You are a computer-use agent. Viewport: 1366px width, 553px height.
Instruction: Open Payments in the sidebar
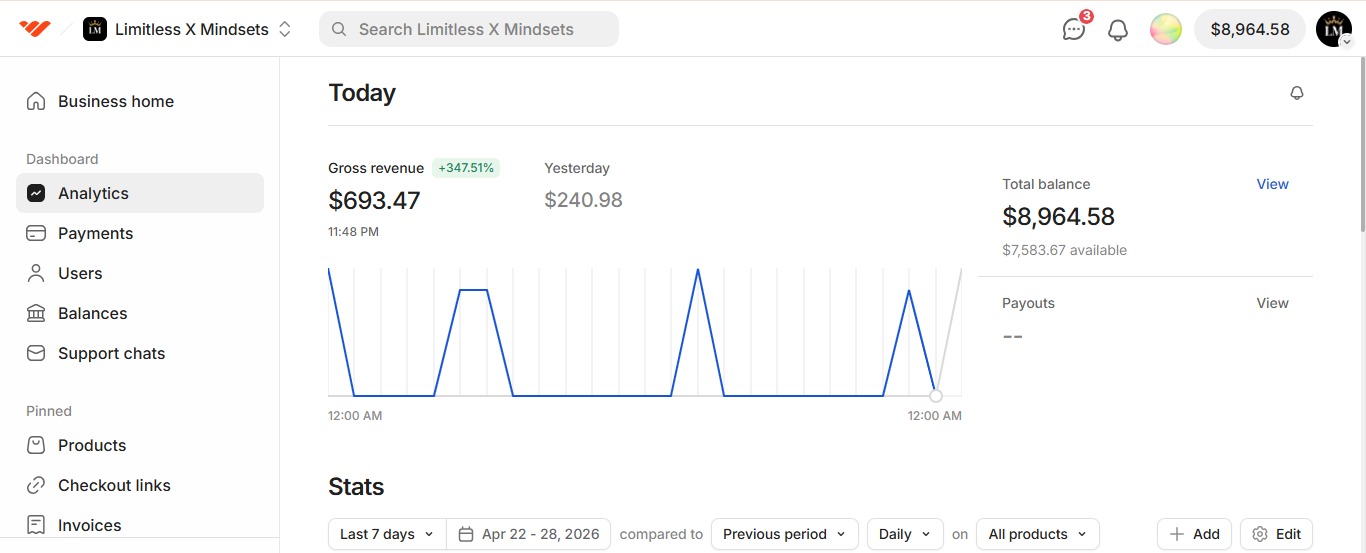tap(140, 233)
